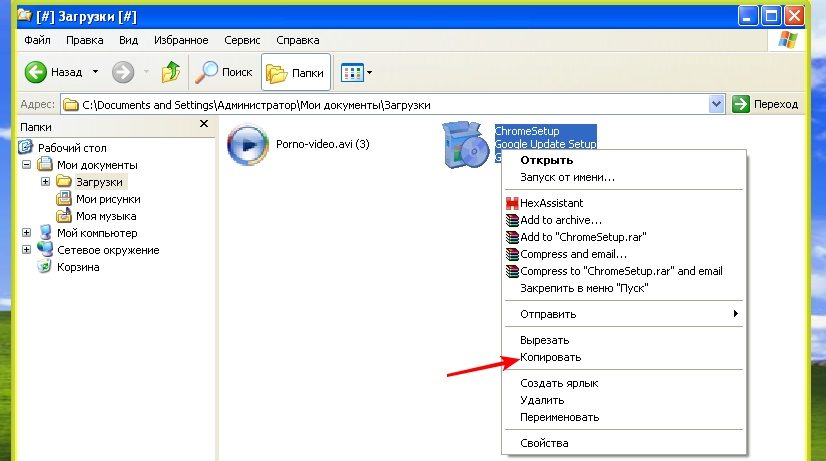The height and width of the screenshot is (461, 826).
Task: Choose HexAssistant in context menu
Action: [624, 203]
